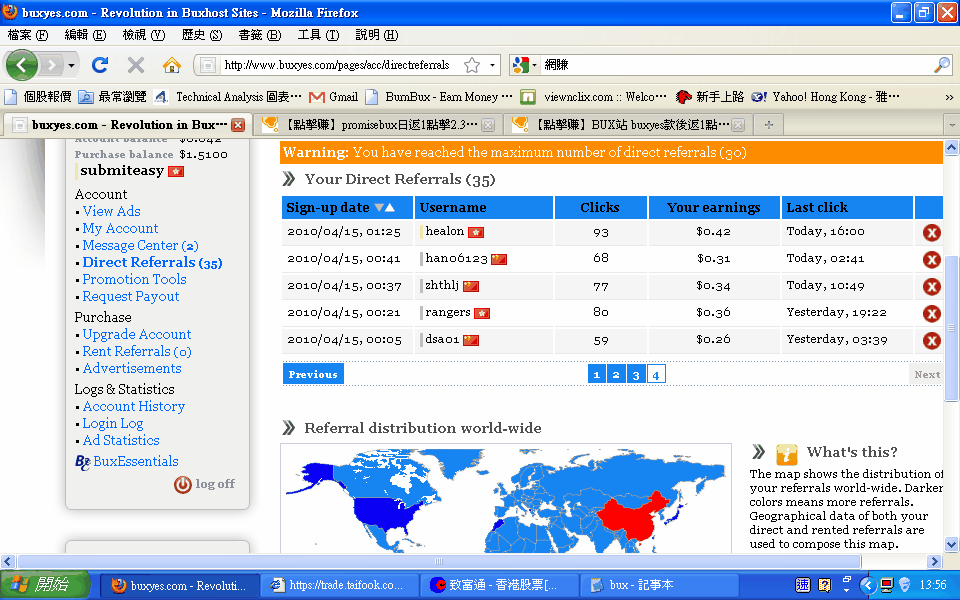Open Gmail bookmark in bookmarks toolbar
The width and height of the screenshot is (960, 600).
click(x=334, y=97)
